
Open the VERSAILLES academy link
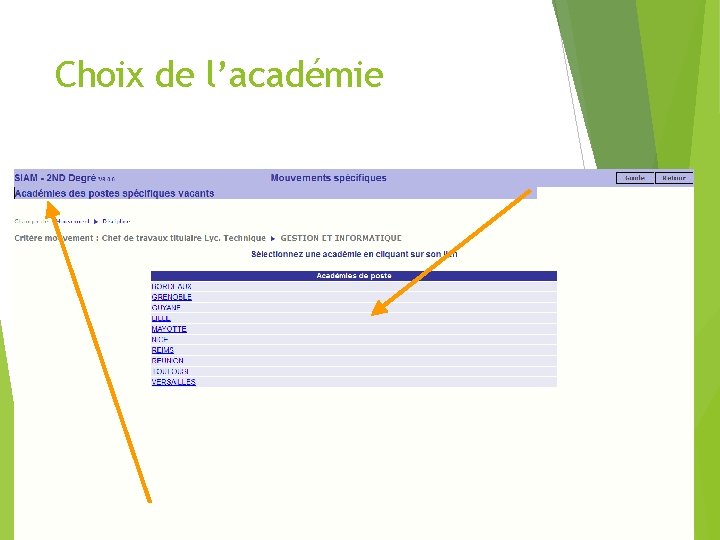click(x=174, y=382)
